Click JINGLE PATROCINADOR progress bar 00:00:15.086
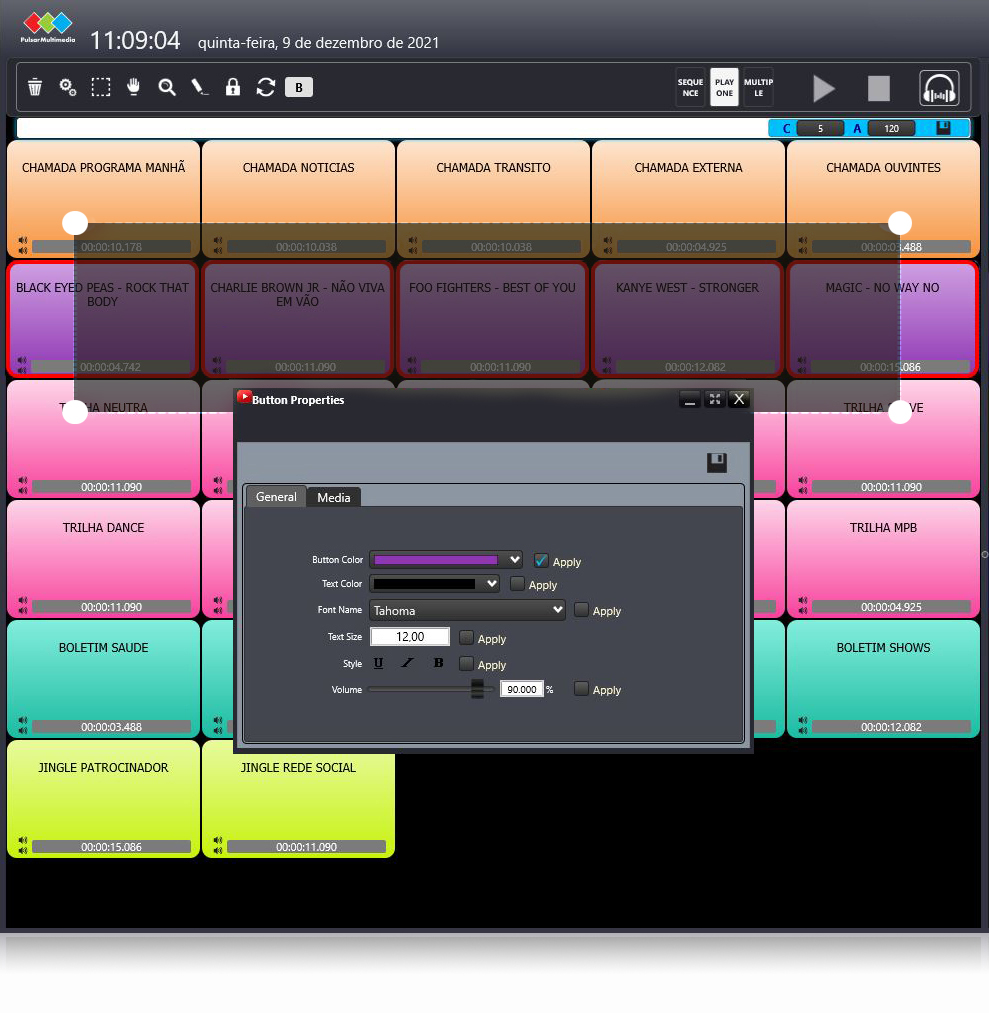Viewport: 989px width, 1013px height. [x=112, y=846]
